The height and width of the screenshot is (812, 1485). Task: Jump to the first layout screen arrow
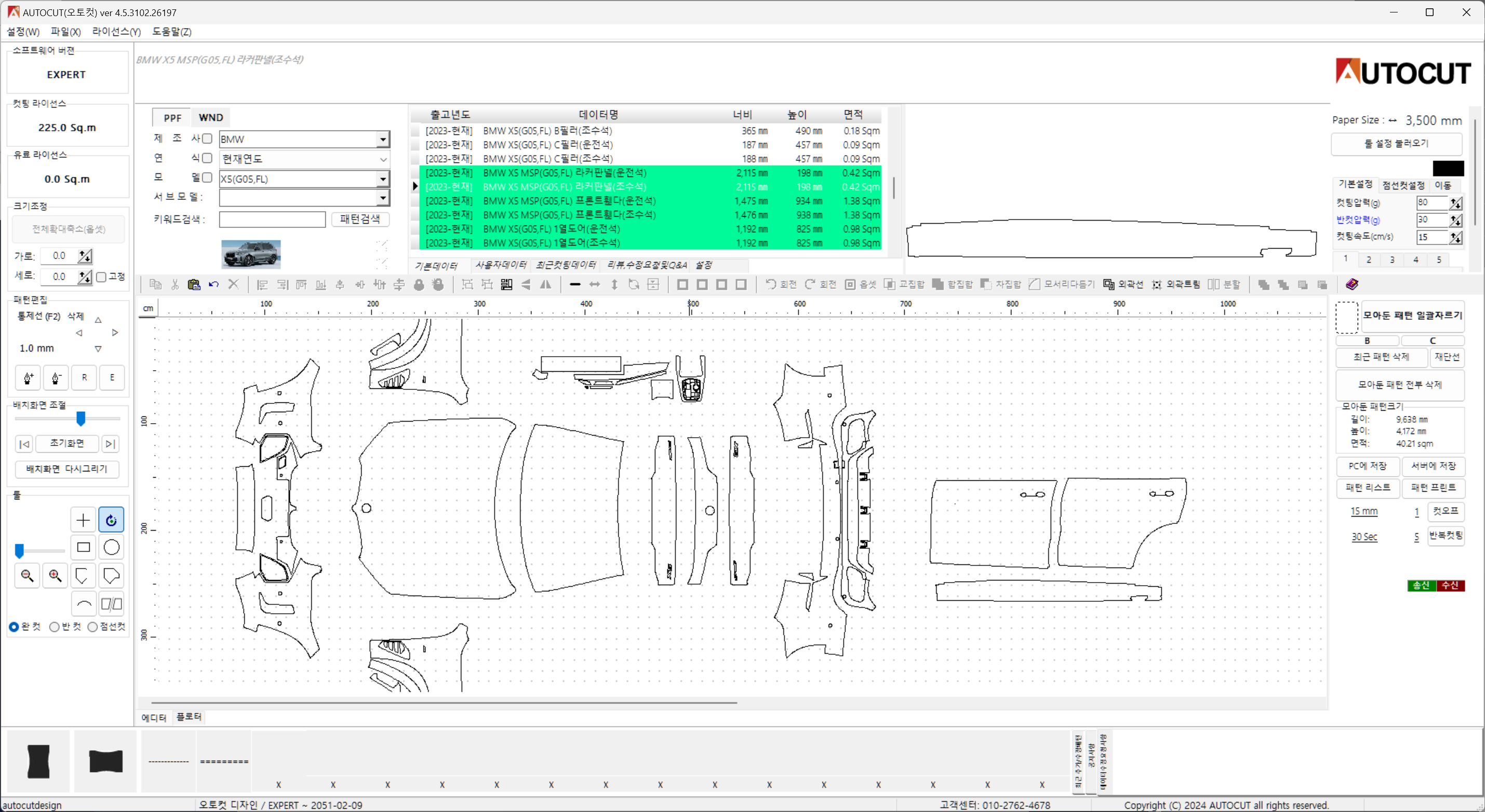pyautogui.click(x=24, y=444)
